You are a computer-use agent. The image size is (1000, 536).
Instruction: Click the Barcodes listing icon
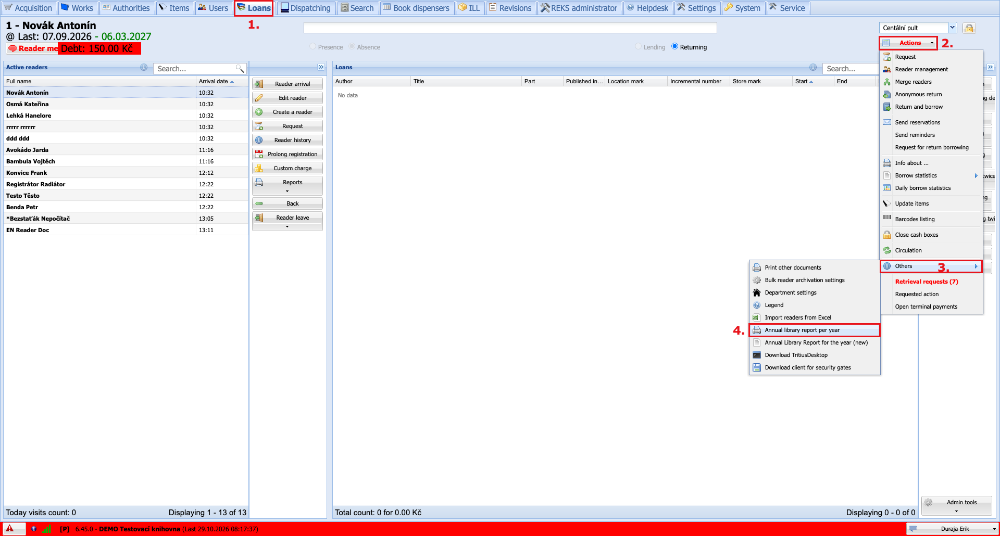tap(887, 219)
